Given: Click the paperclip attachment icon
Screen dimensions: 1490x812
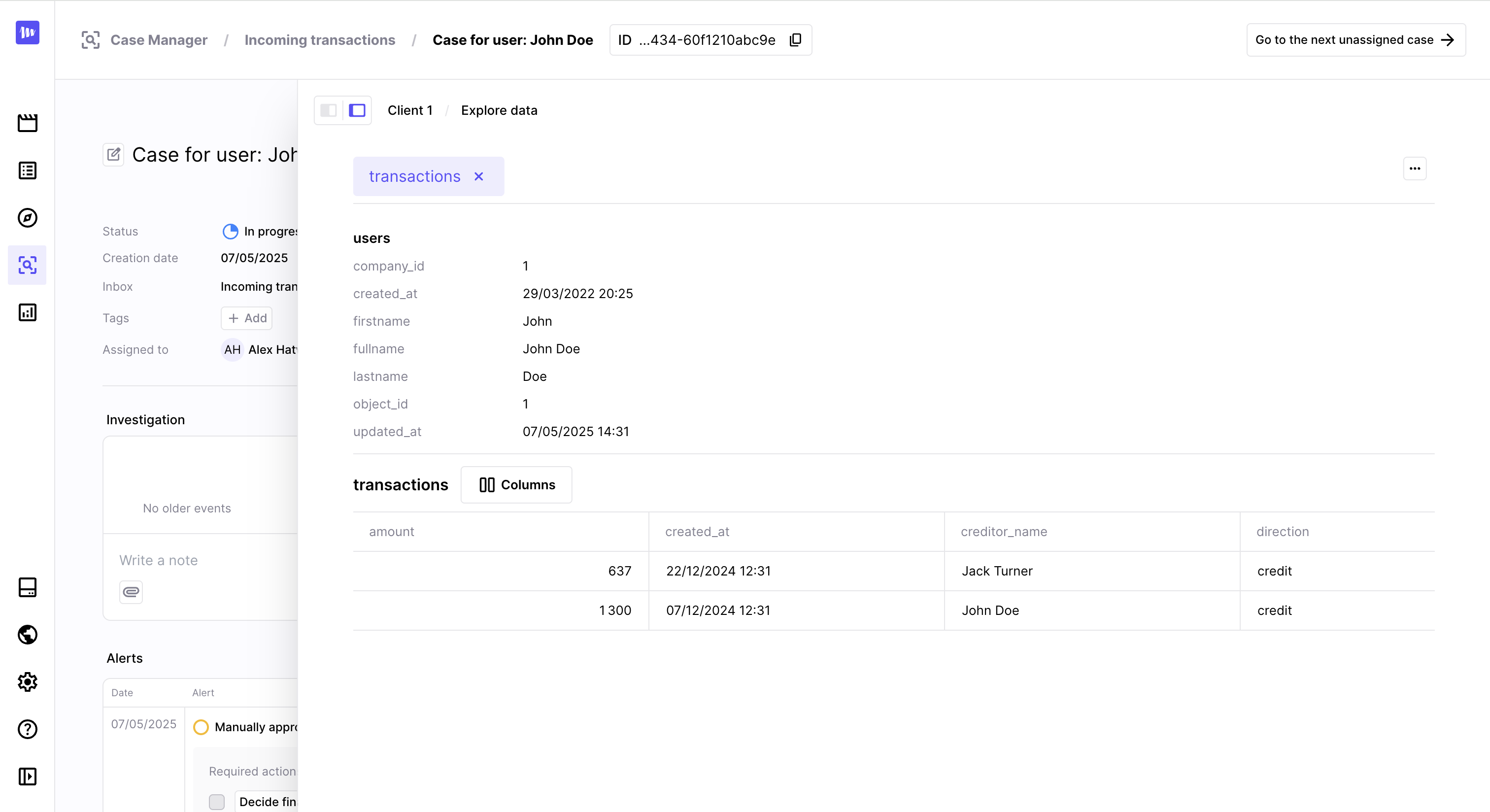Looking at the screenshot, I should pyautogui.click(x=131, y=592).
